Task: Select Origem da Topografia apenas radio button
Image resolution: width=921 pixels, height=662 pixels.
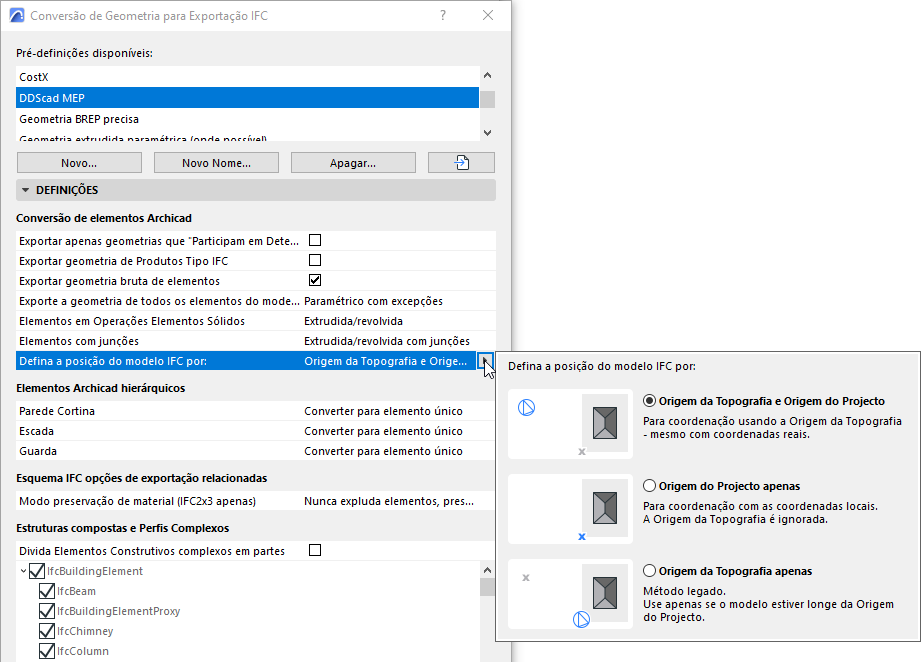Action: click(649, 571)
